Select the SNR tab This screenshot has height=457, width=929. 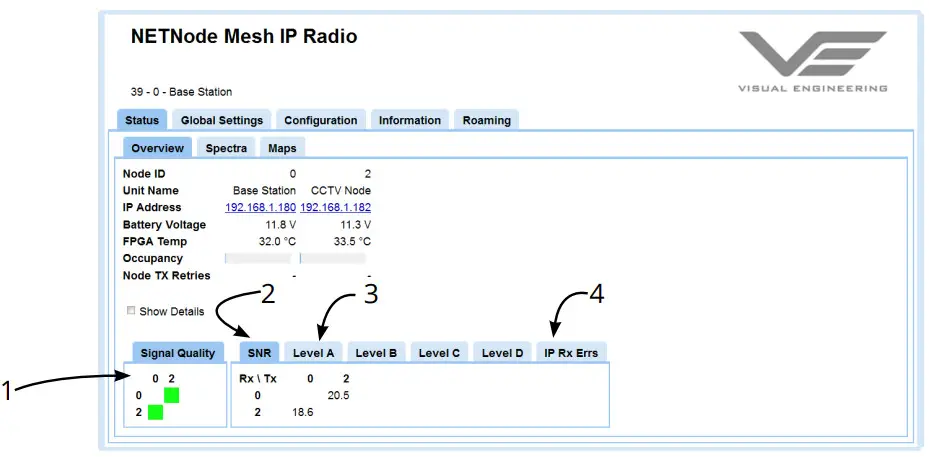260,353
